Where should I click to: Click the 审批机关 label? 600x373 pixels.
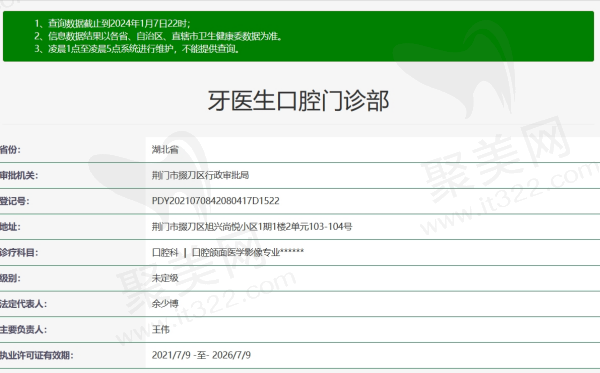(19, 175)
